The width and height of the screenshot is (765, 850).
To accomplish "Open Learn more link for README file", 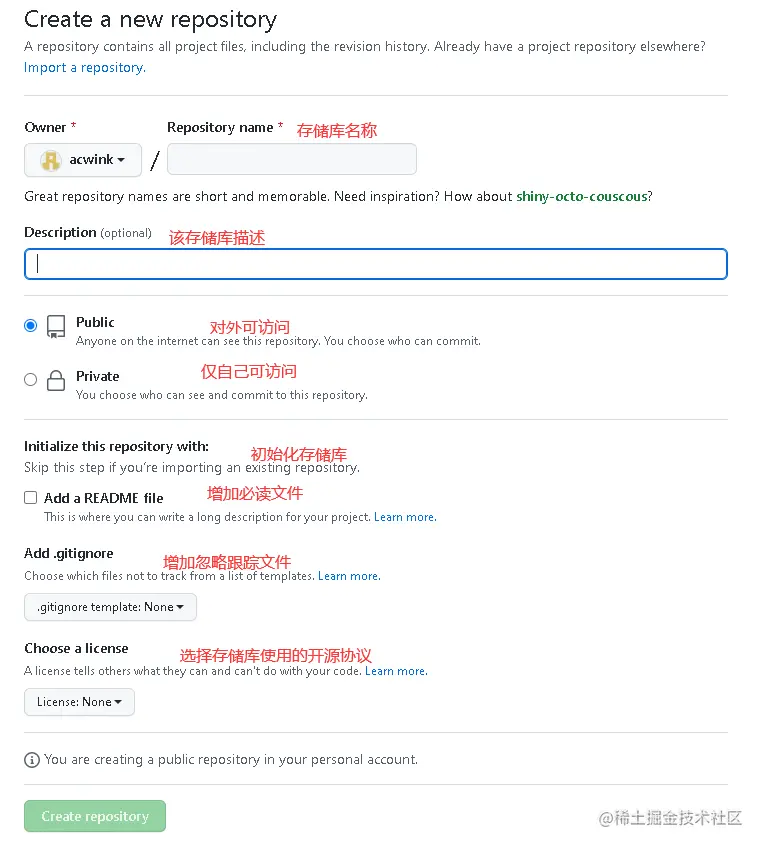I will [x=405, y=517].
